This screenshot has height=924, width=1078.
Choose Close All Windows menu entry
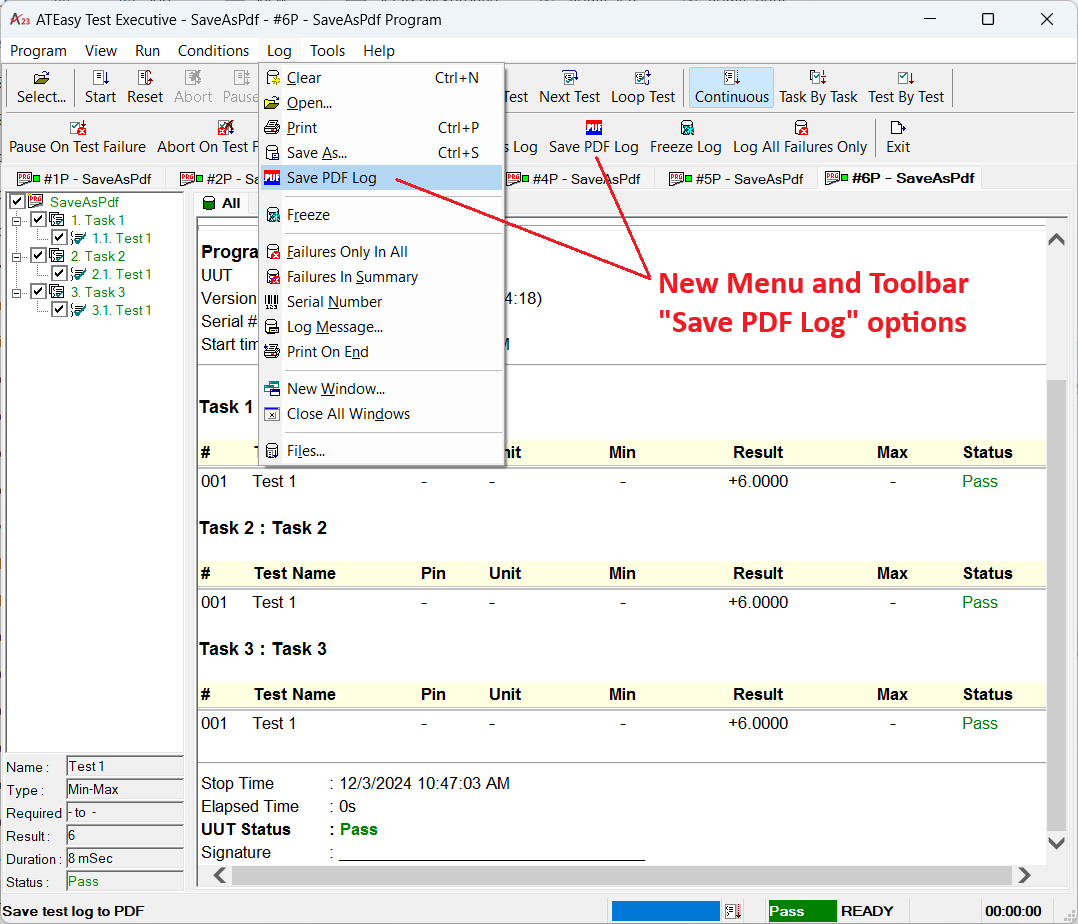click(x=382, y=414)
